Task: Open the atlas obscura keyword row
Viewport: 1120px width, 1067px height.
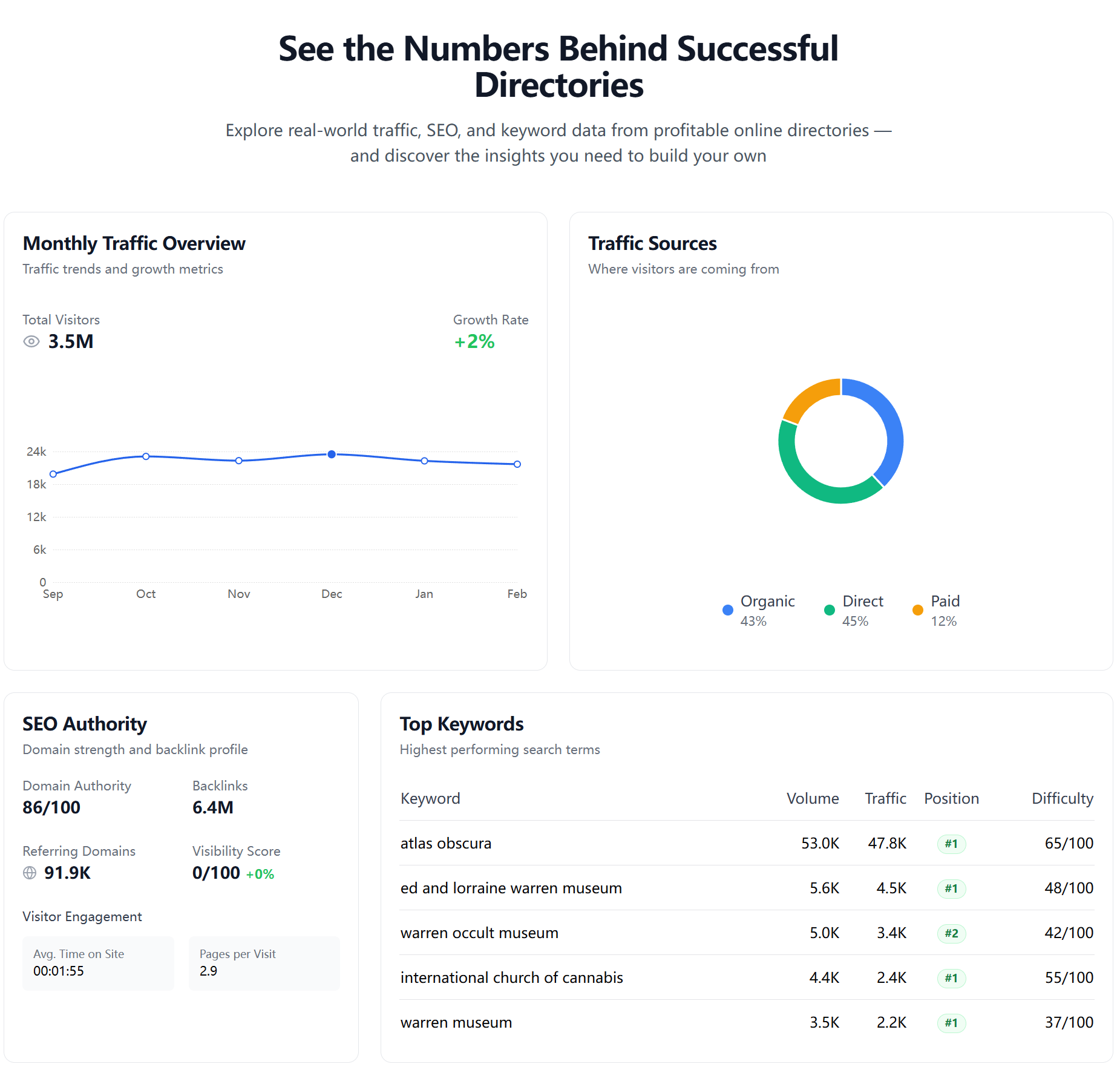Action: [446, 843]
